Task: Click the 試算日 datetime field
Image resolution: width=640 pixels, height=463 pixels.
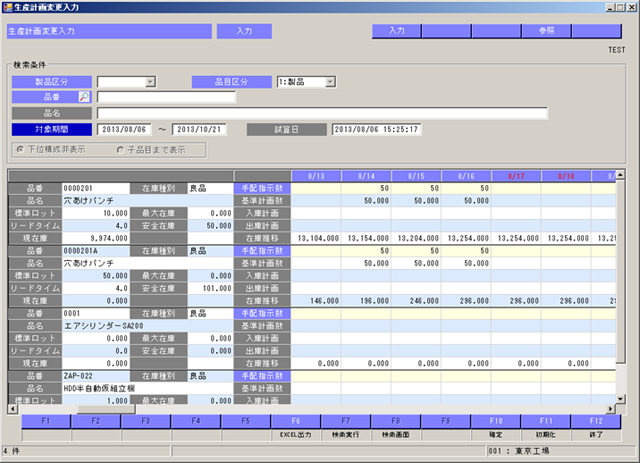Action: [x=376, y=129]
